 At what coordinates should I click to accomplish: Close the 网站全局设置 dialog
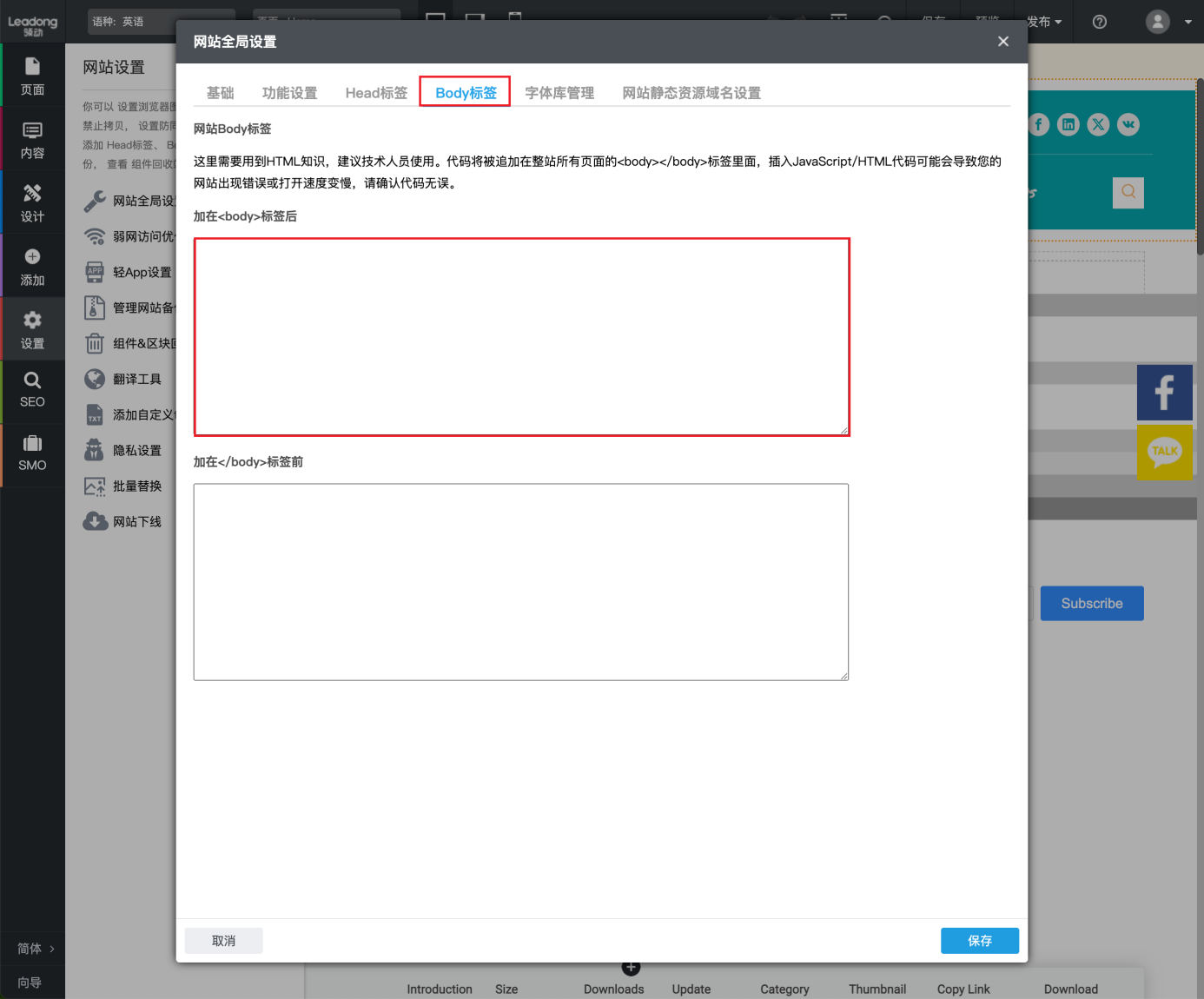click(x=1002, y=42)
